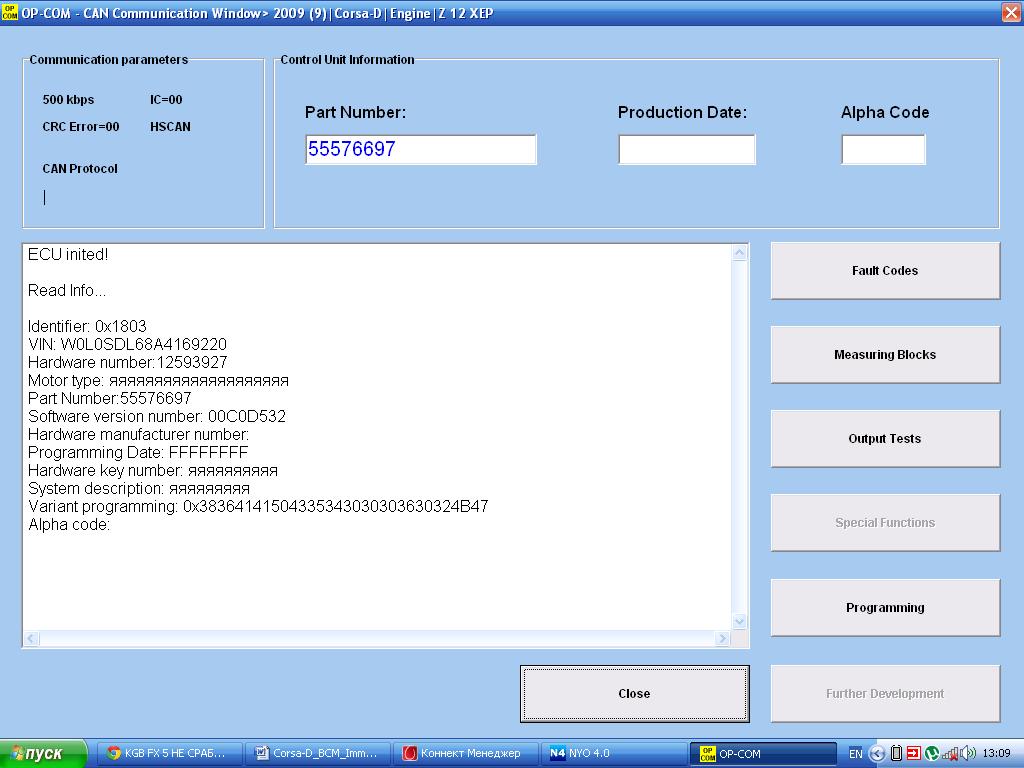1024x768 pixels.
Task: Click the "Hardware number:12593927" line
Action: [127, 362]
